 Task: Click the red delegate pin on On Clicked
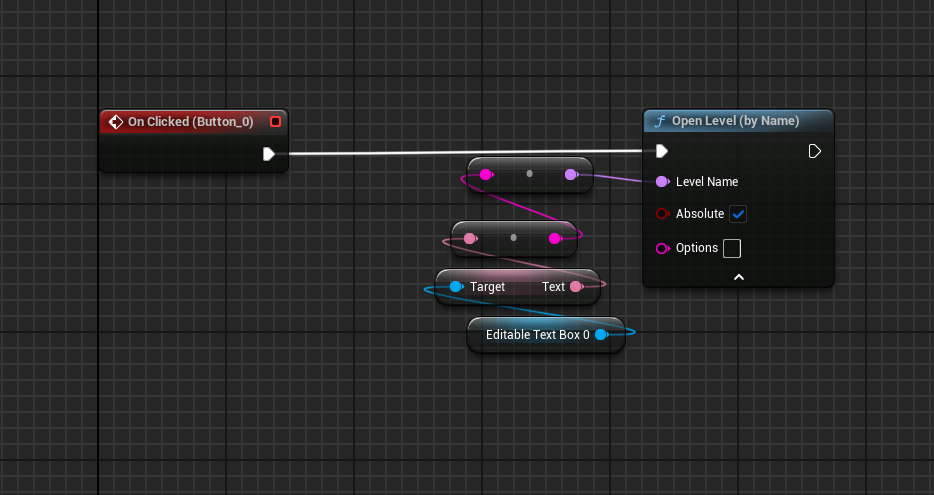tap(276, 122)
